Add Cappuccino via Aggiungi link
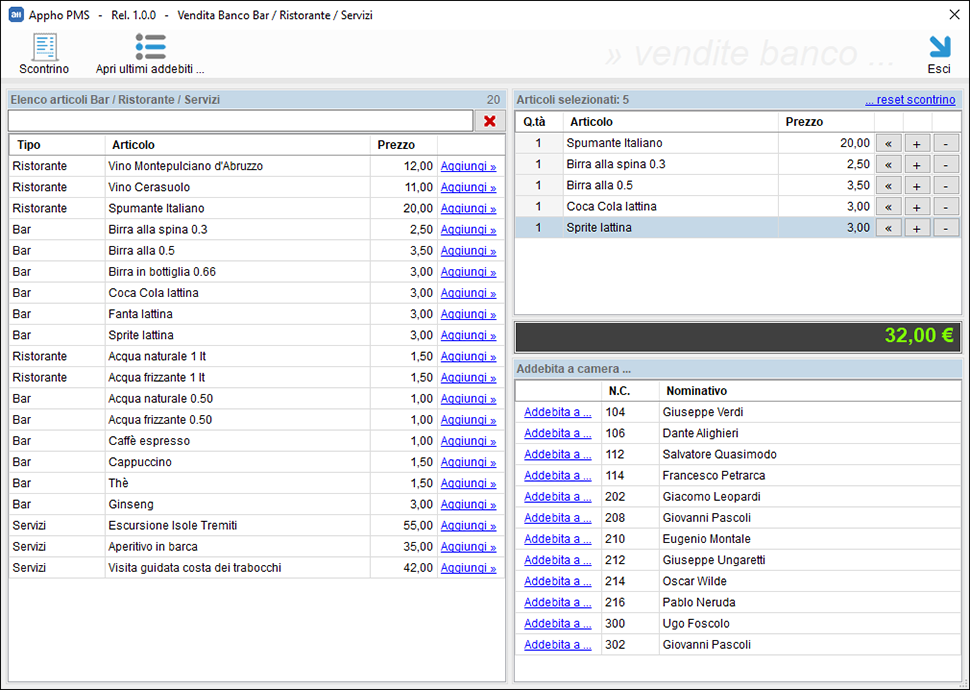970x690 pixels. tap(468, 462)
